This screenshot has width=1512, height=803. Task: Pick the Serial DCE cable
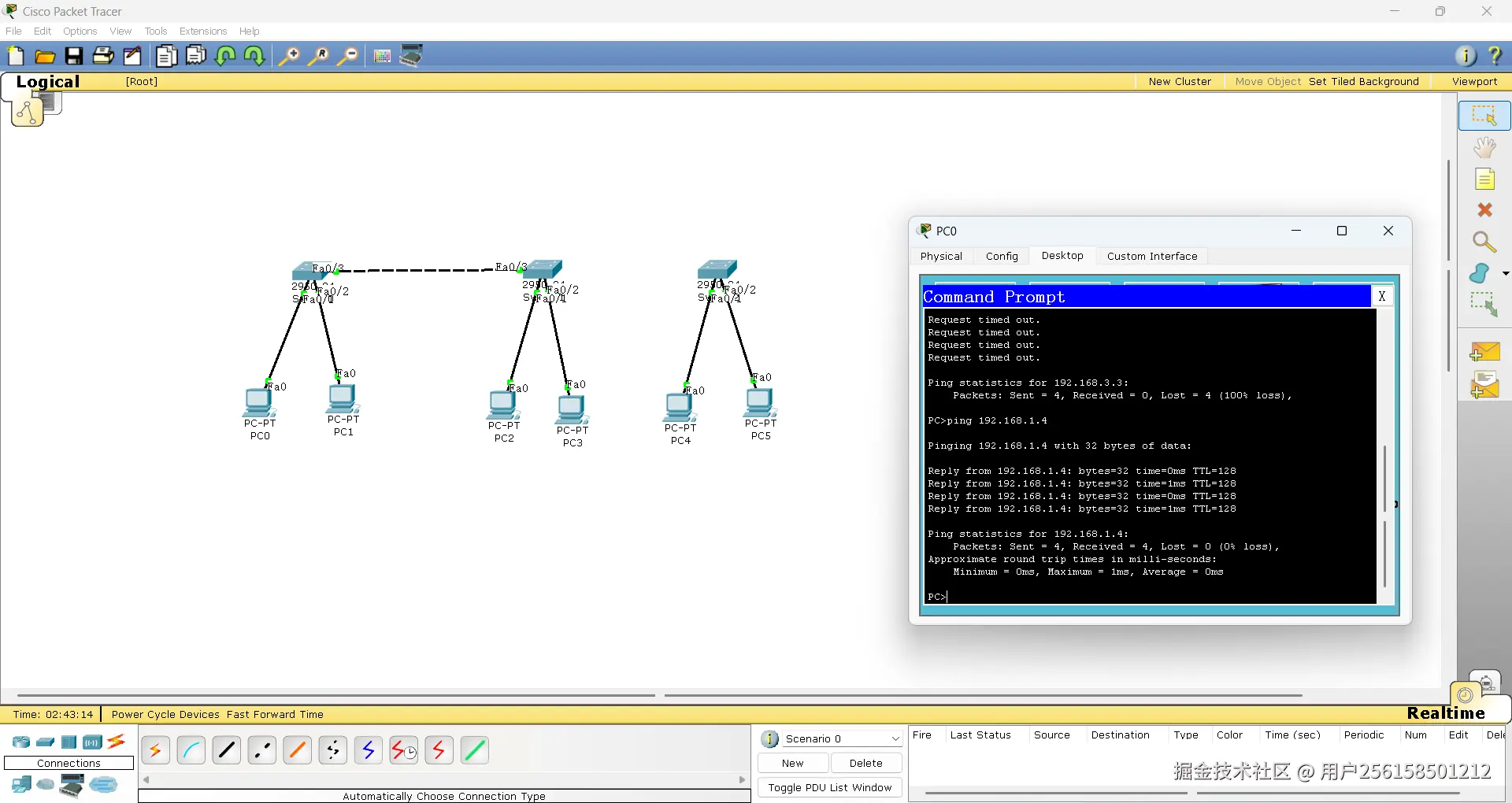pyautogui.click(x=404, y=750)
